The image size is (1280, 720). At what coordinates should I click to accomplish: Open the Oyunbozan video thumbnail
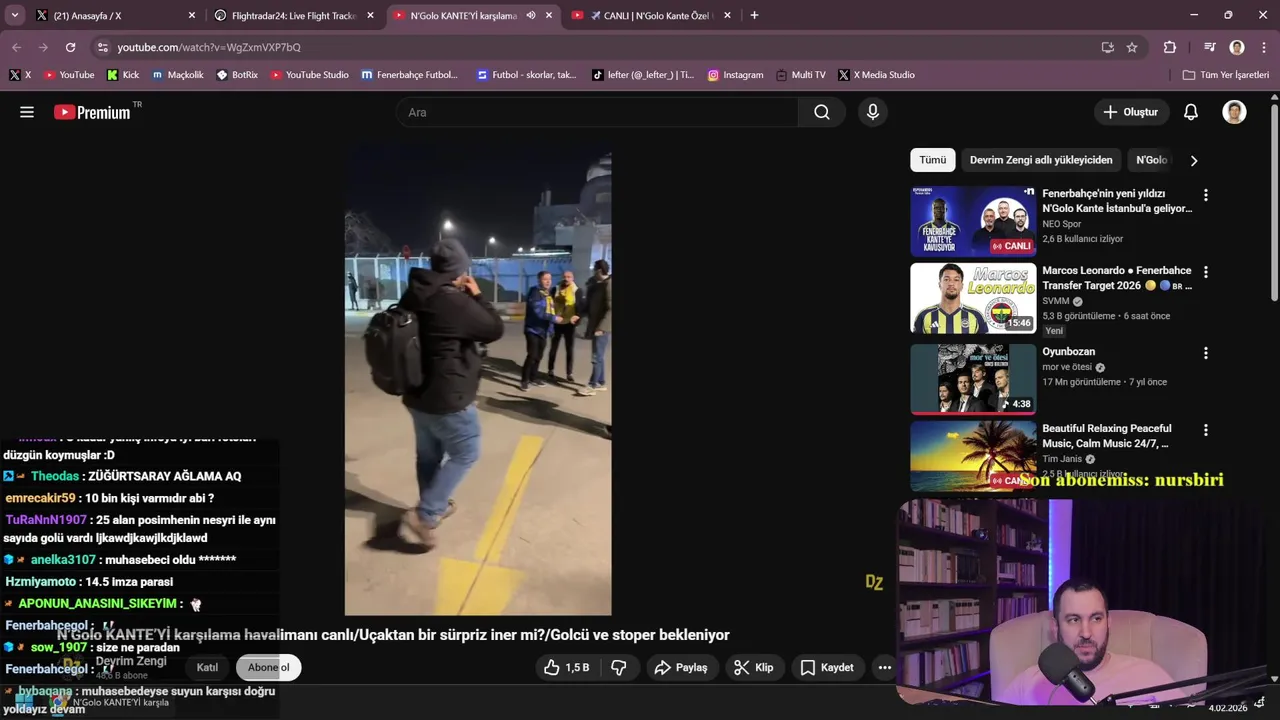tap(973, 378)
